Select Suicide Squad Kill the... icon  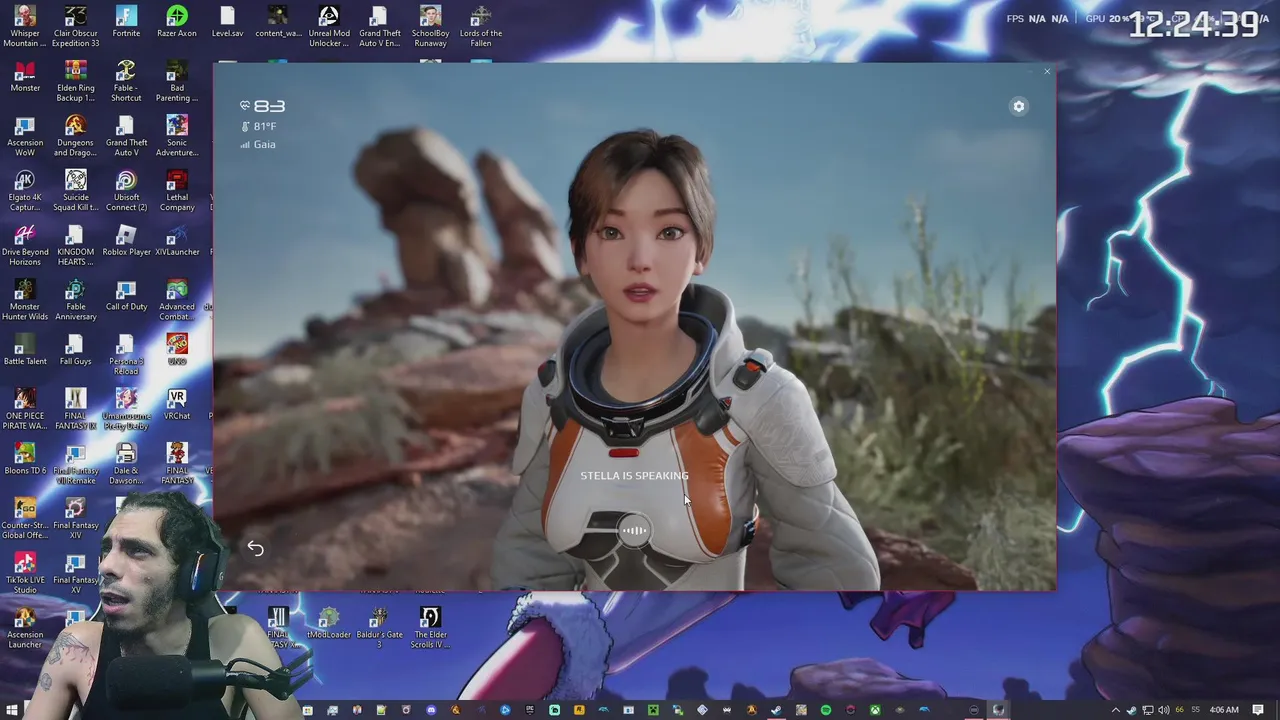[x=76, y=192]
